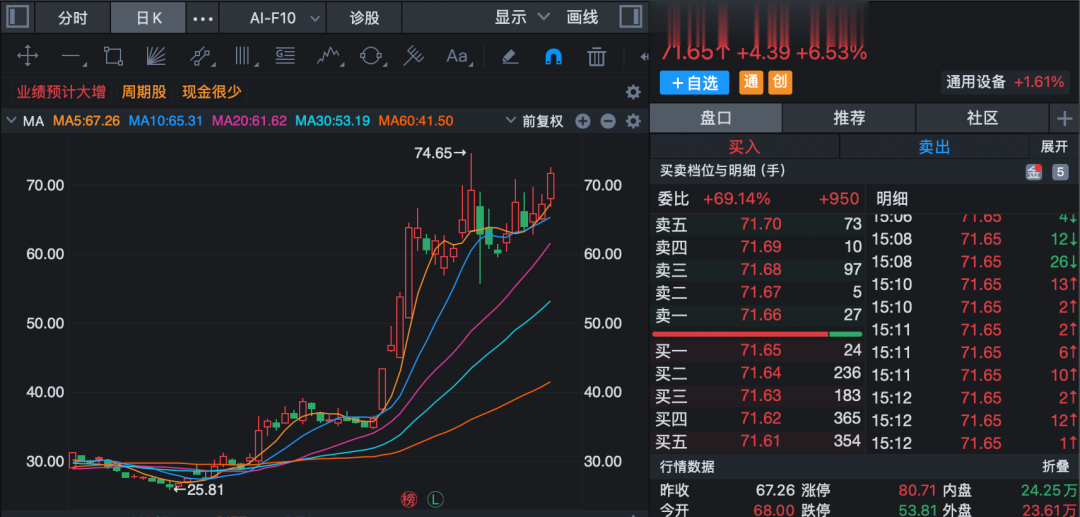Toggle the right sidebar panel icon
The width and height of the screenshot is (1080, 517).
pos(630,17)
